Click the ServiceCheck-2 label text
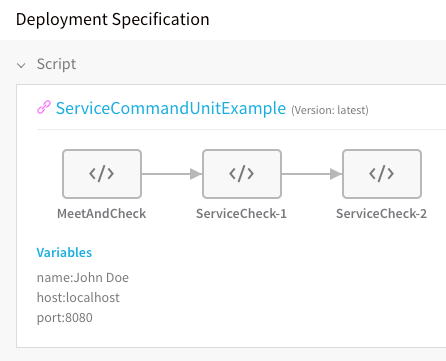The height and width of the screenshot is (361, 446). click(381, 214)
